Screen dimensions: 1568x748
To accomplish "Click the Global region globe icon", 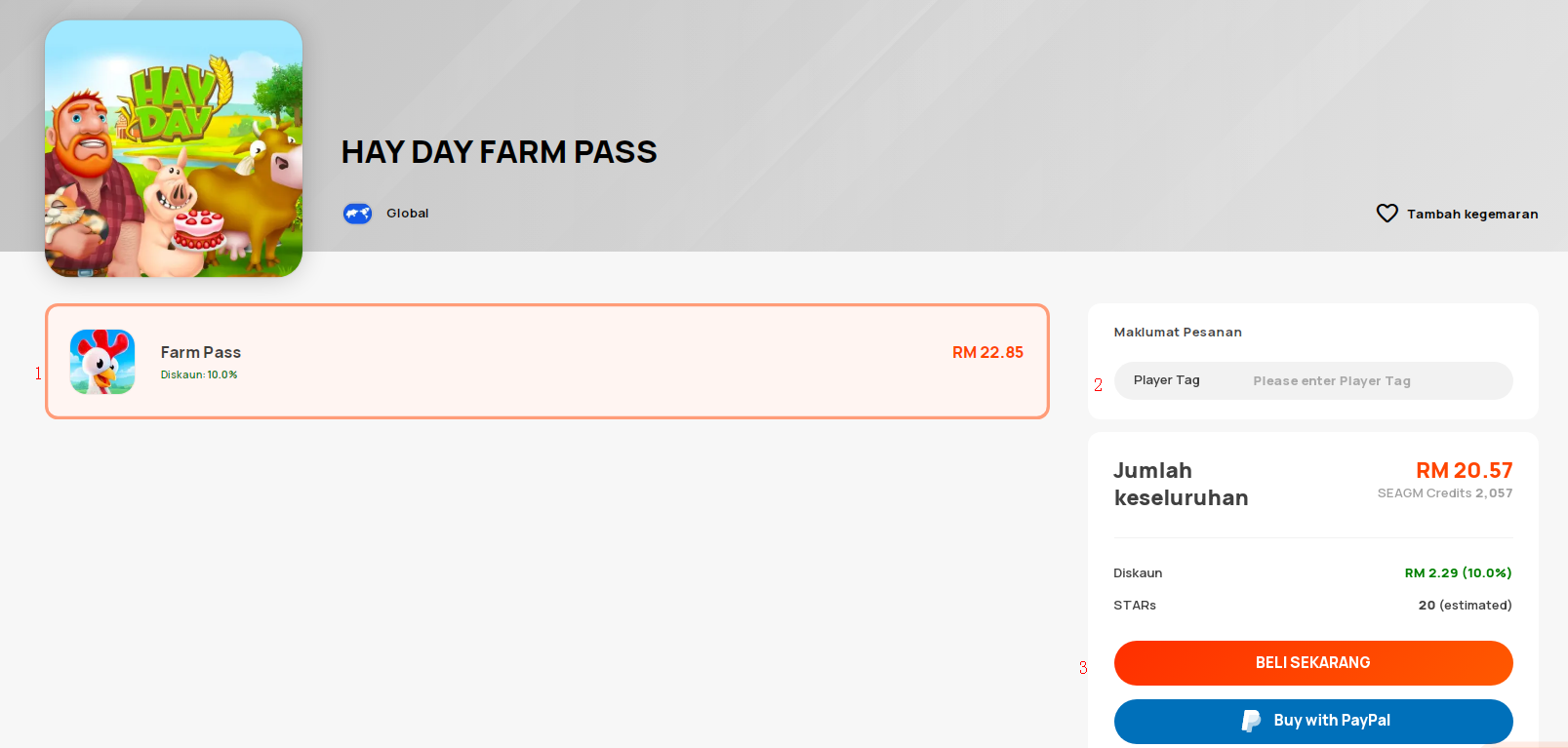I will tap(357, 214).
